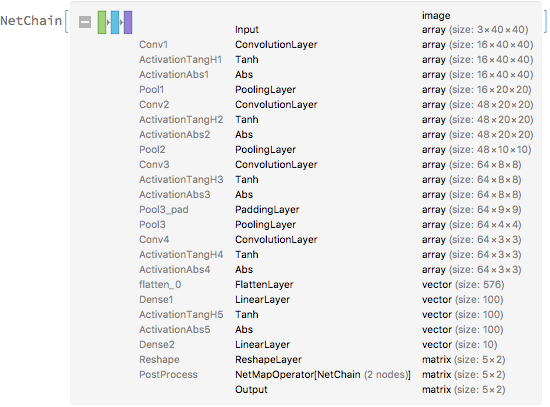The image size is (550, 407).
Task: Open the ActivationTangH1 Tanh layer
Action: click(336, 60)
